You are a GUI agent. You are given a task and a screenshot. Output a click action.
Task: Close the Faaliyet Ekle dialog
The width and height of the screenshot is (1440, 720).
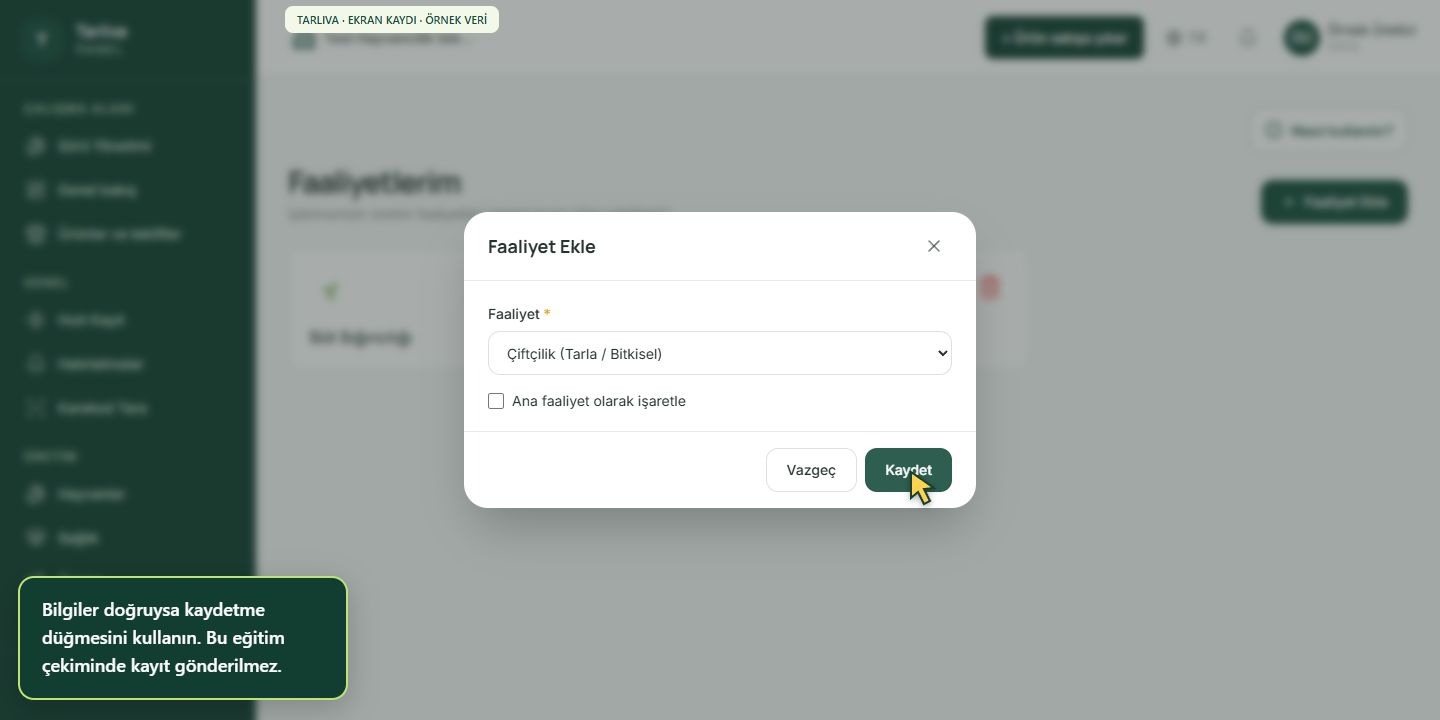click(x=934, y=246)
